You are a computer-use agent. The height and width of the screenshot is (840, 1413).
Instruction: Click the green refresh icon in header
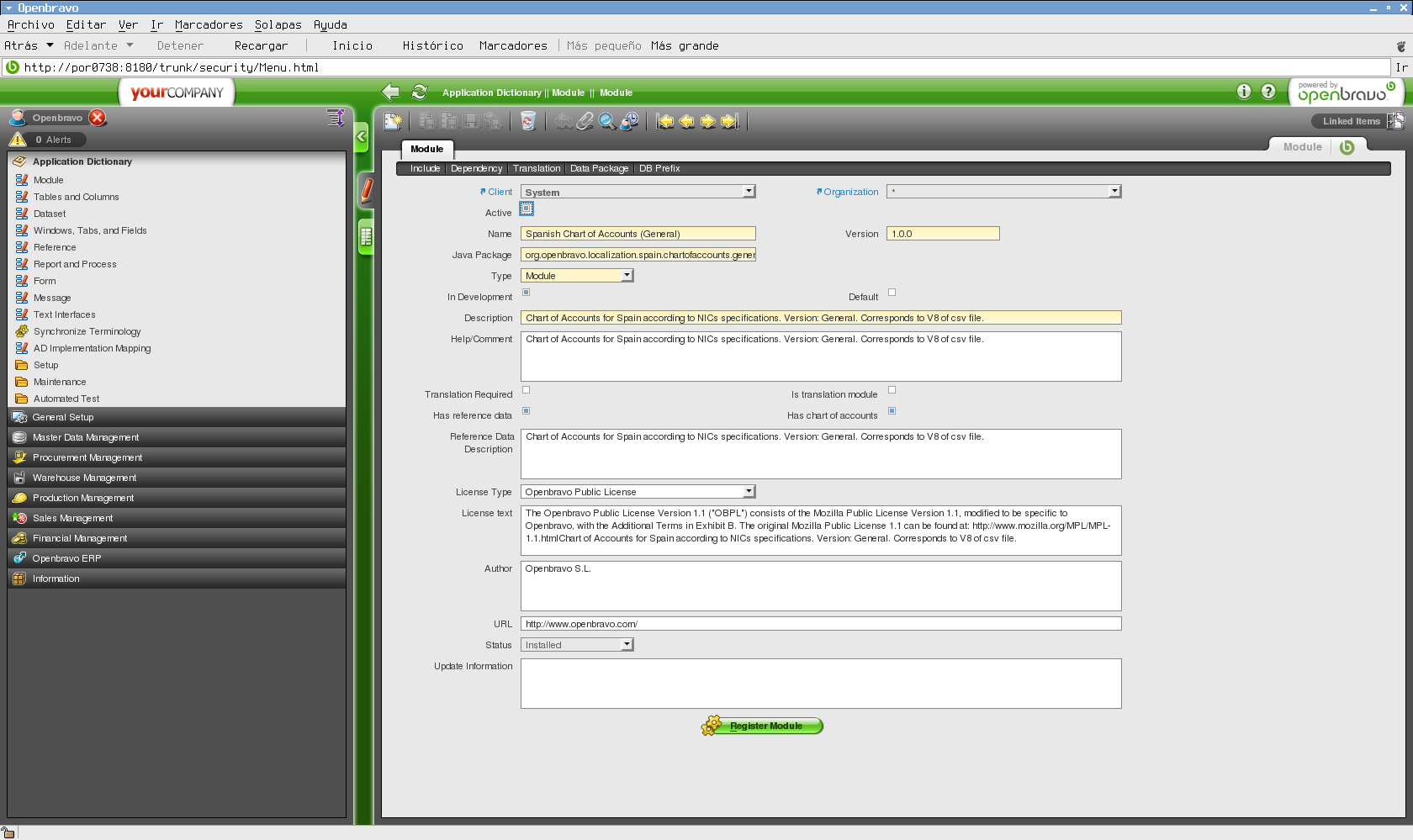[x=419, y=92]
